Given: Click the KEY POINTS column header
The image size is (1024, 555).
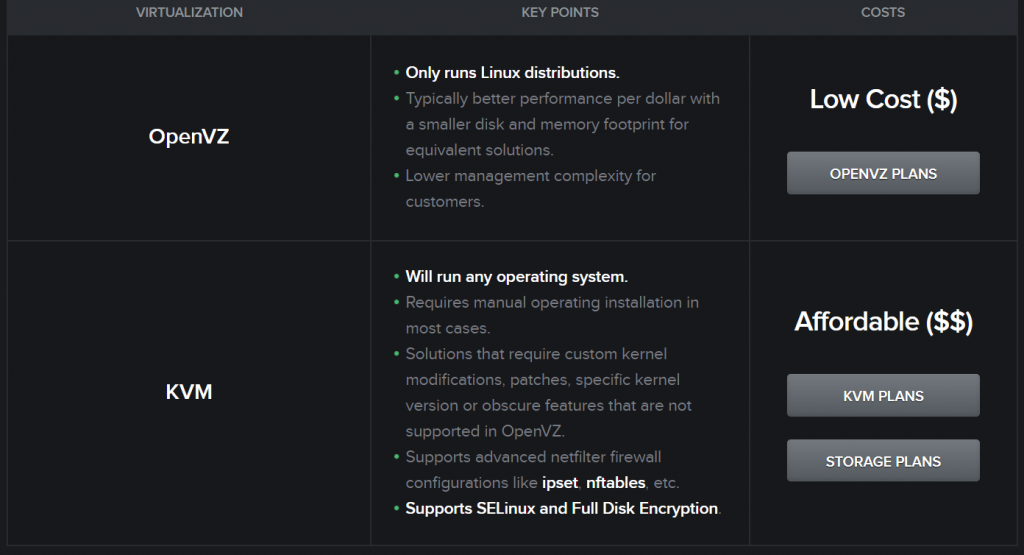Looking at the screenshot, I should point(560,12).
